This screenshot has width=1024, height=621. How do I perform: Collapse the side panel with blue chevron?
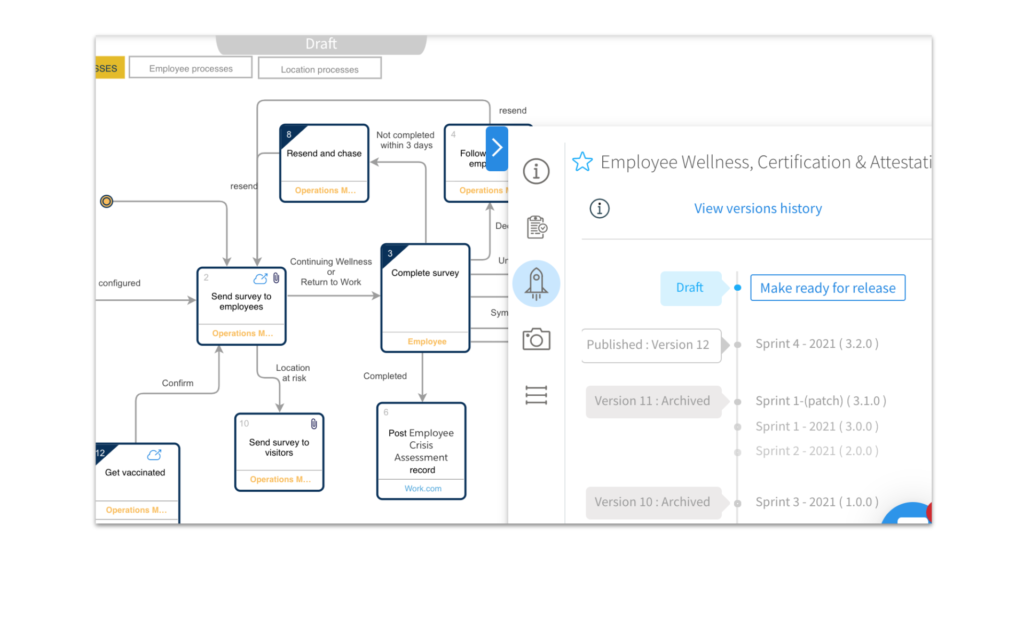(x=497, y=148)
